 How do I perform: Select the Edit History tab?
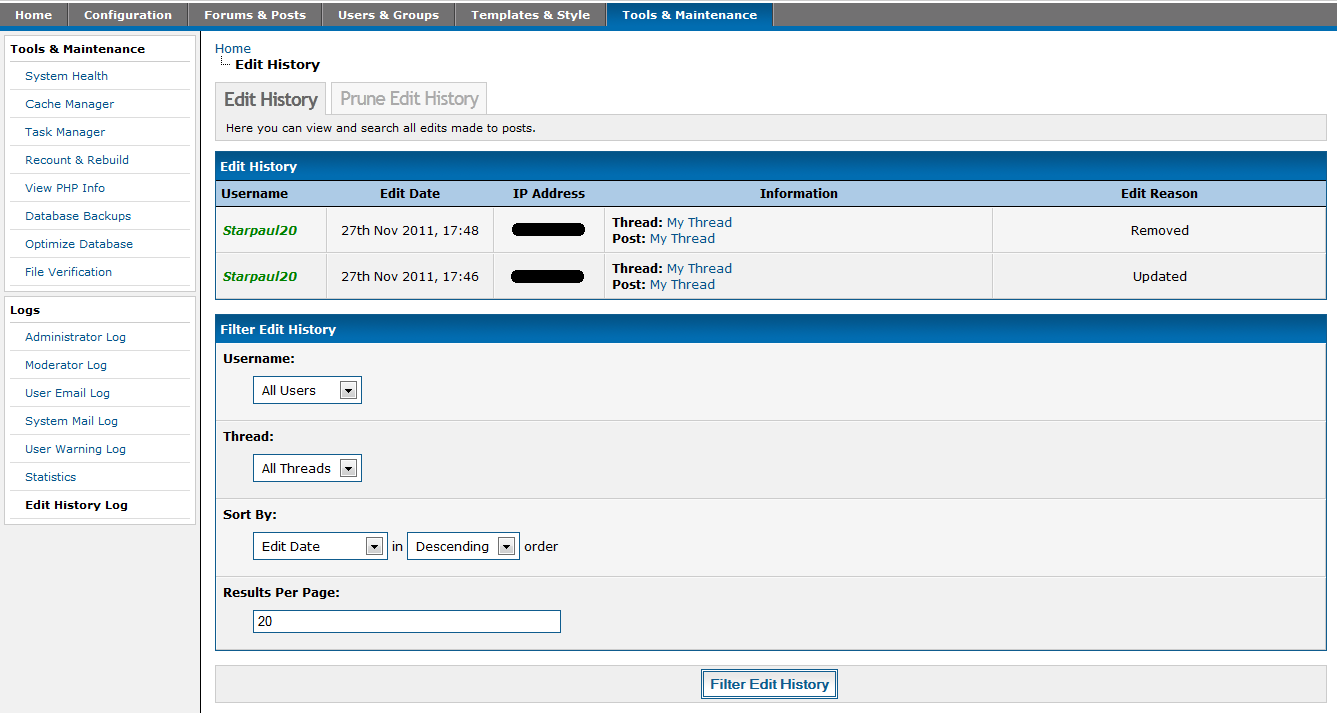pos(270,99)
